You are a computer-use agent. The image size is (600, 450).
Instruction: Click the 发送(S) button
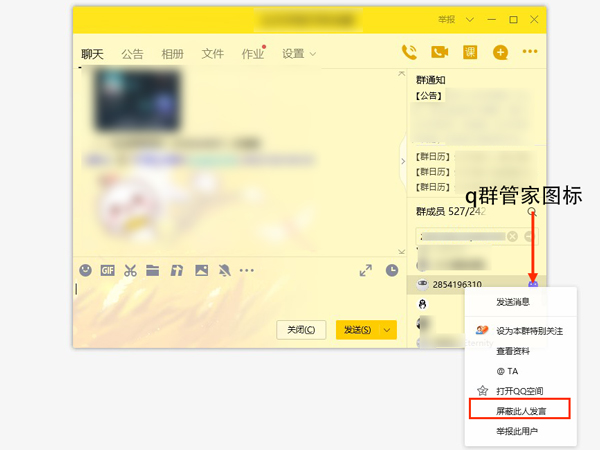click(357, 329)
